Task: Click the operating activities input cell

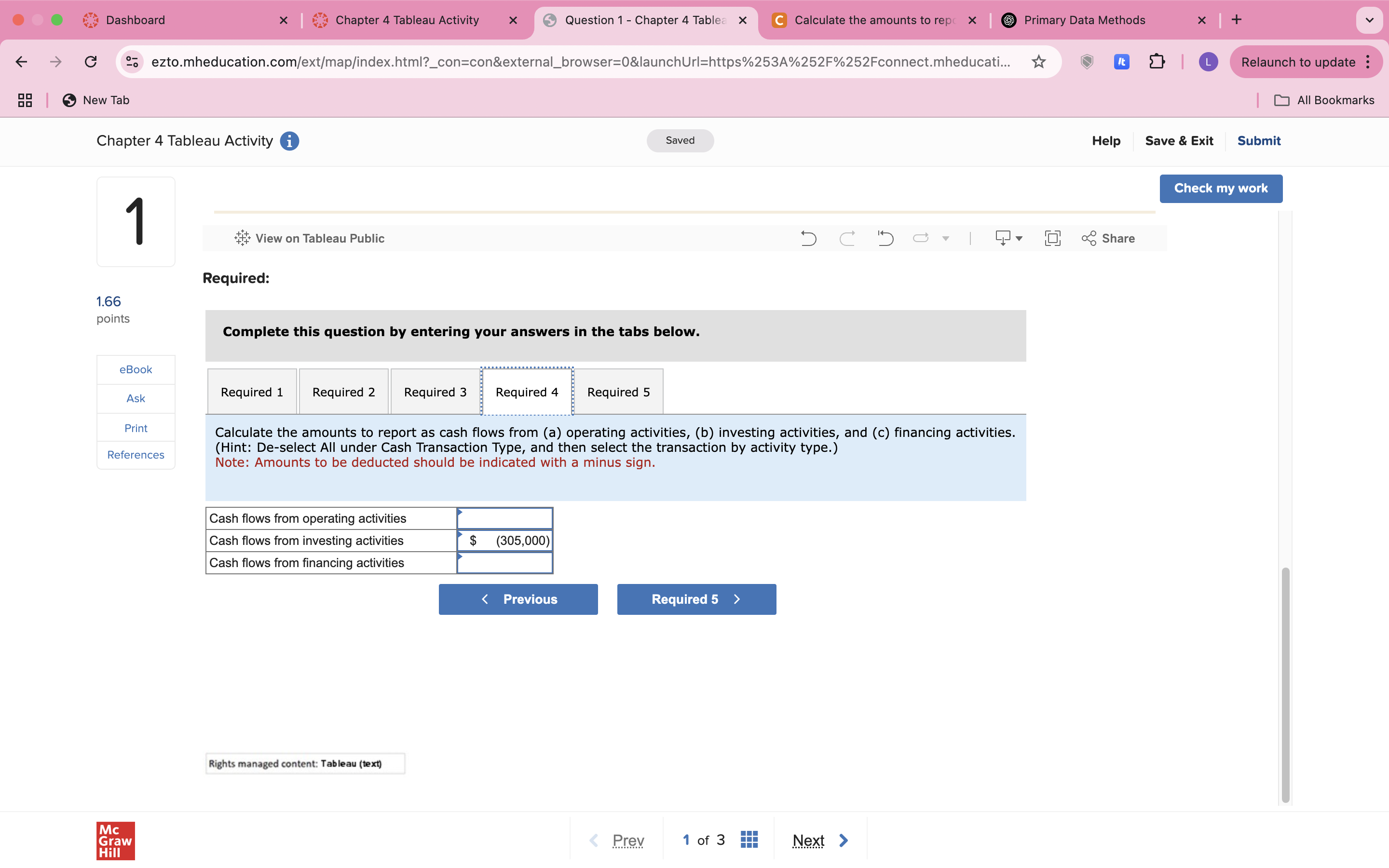Action: coord(504,518)
